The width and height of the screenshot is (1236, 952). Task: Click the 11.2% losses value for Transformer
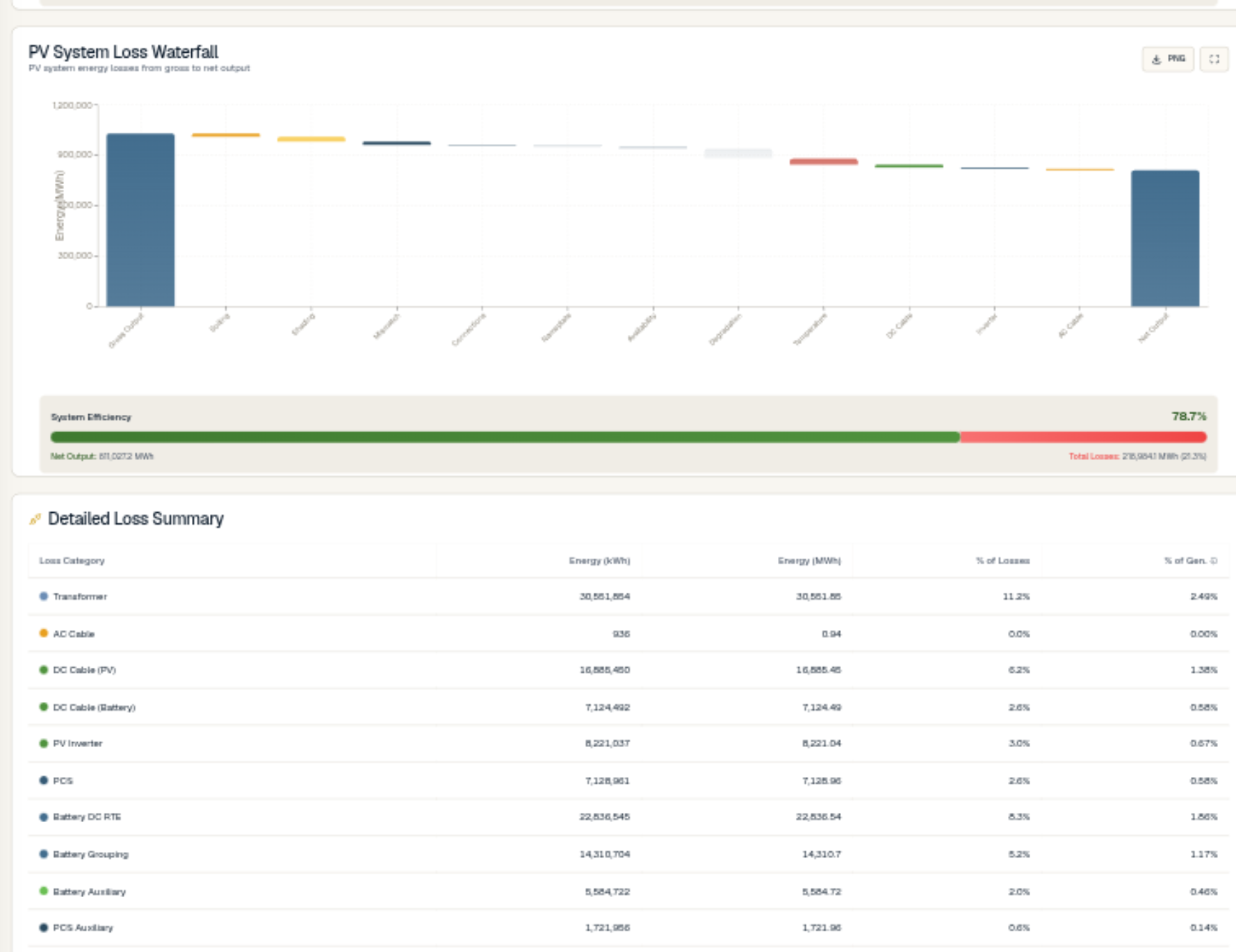tap(1016, 597)
